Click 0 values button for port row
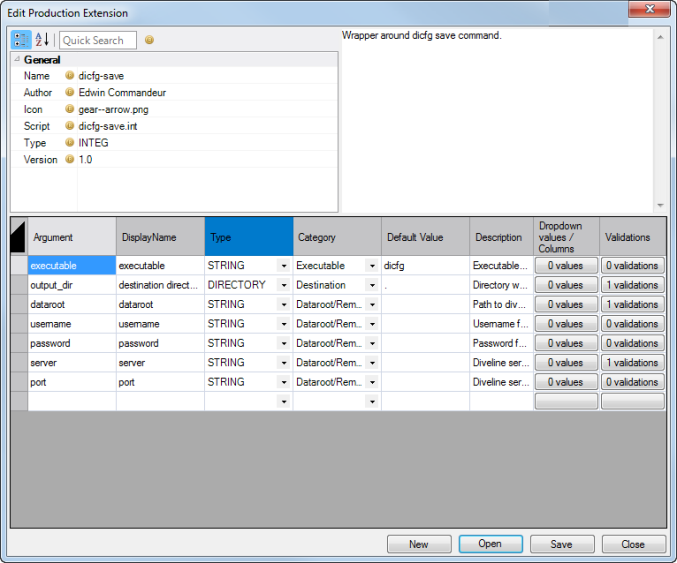Screen dimensions: 677x563 tap(566, 382)
